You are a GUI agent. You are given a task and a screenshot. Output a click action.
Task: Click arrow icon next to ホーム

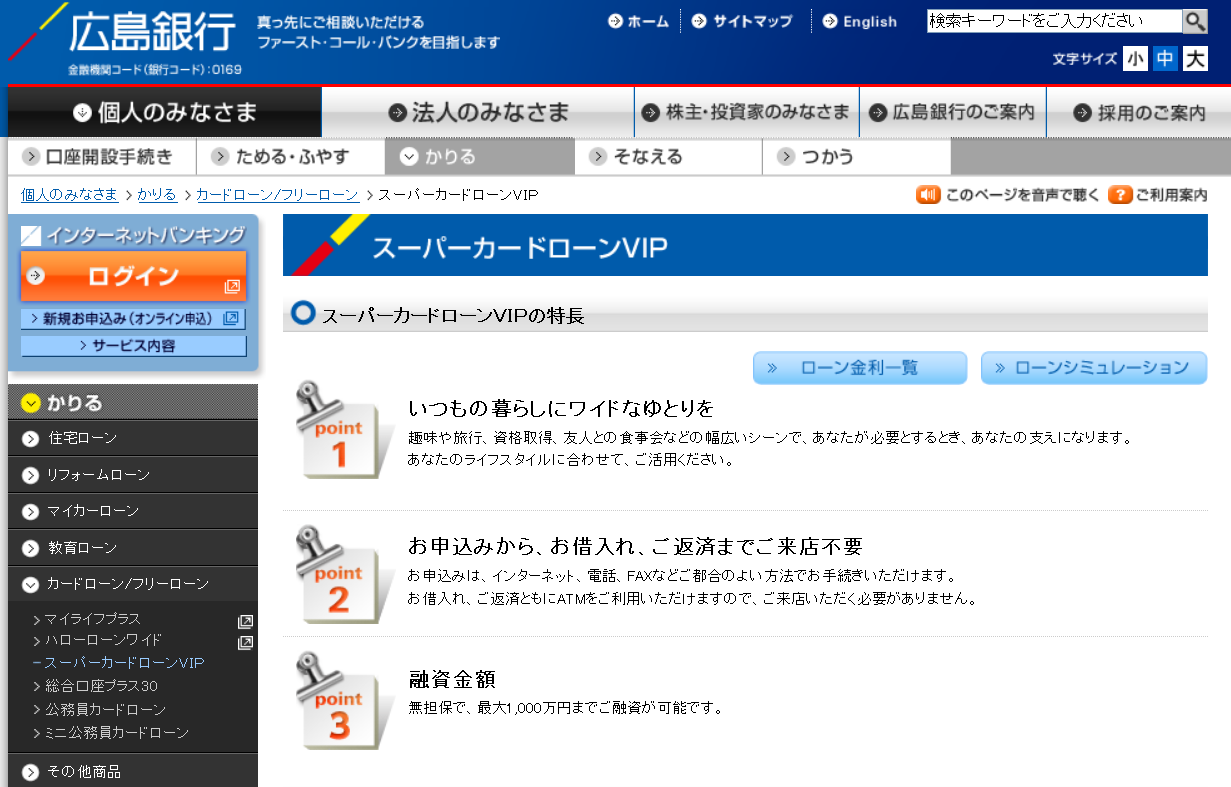tap(615, 21)
